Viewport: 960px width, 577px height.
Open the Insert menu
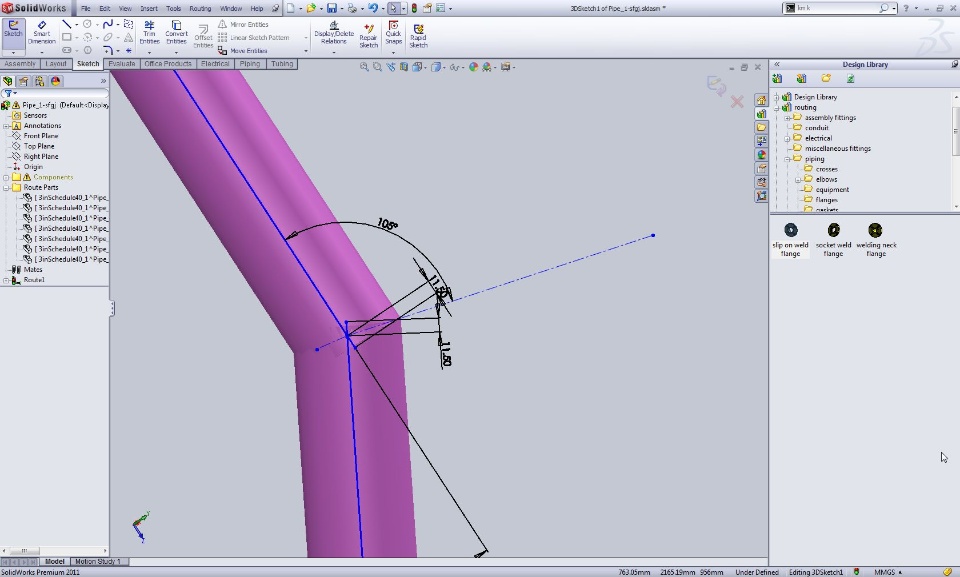[149, 9]
